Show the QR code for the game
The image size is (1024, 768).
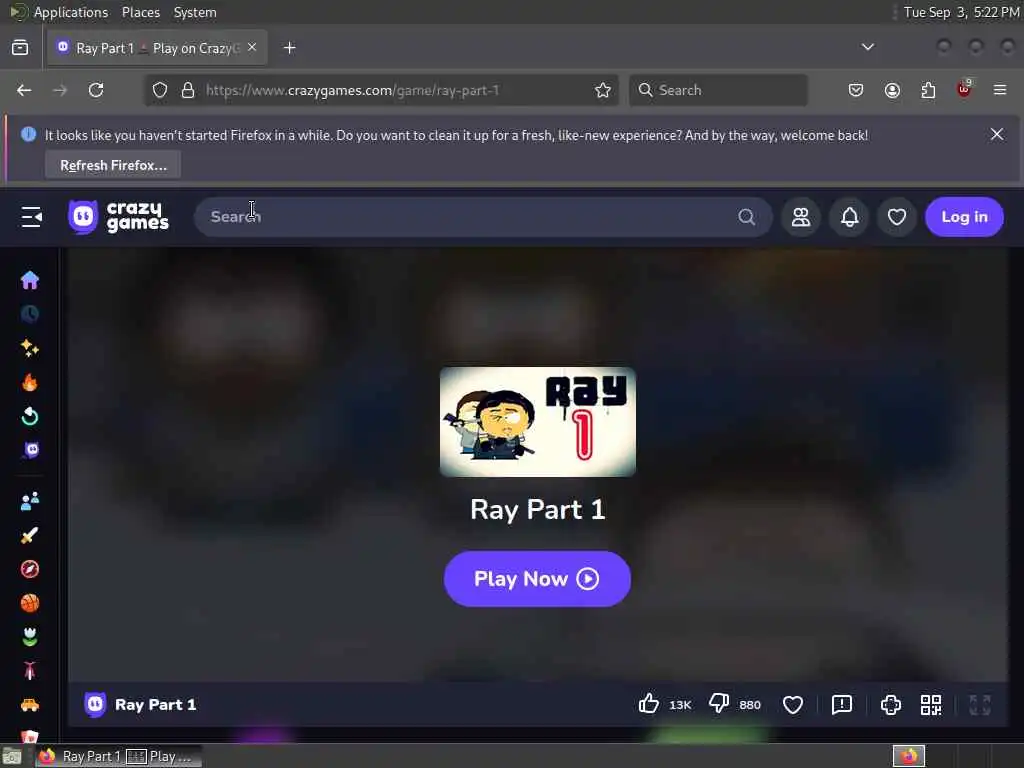(x=931, y=705)
